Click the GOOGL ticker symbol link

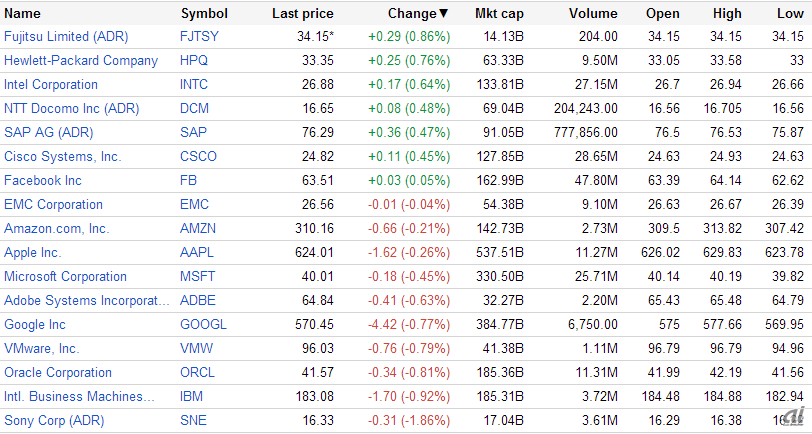[203, 325]
